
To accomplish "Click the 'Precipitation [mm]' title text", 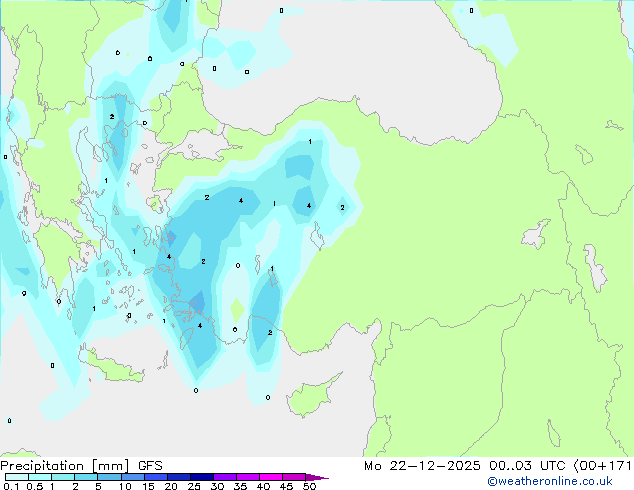I will tap(65, 466).
